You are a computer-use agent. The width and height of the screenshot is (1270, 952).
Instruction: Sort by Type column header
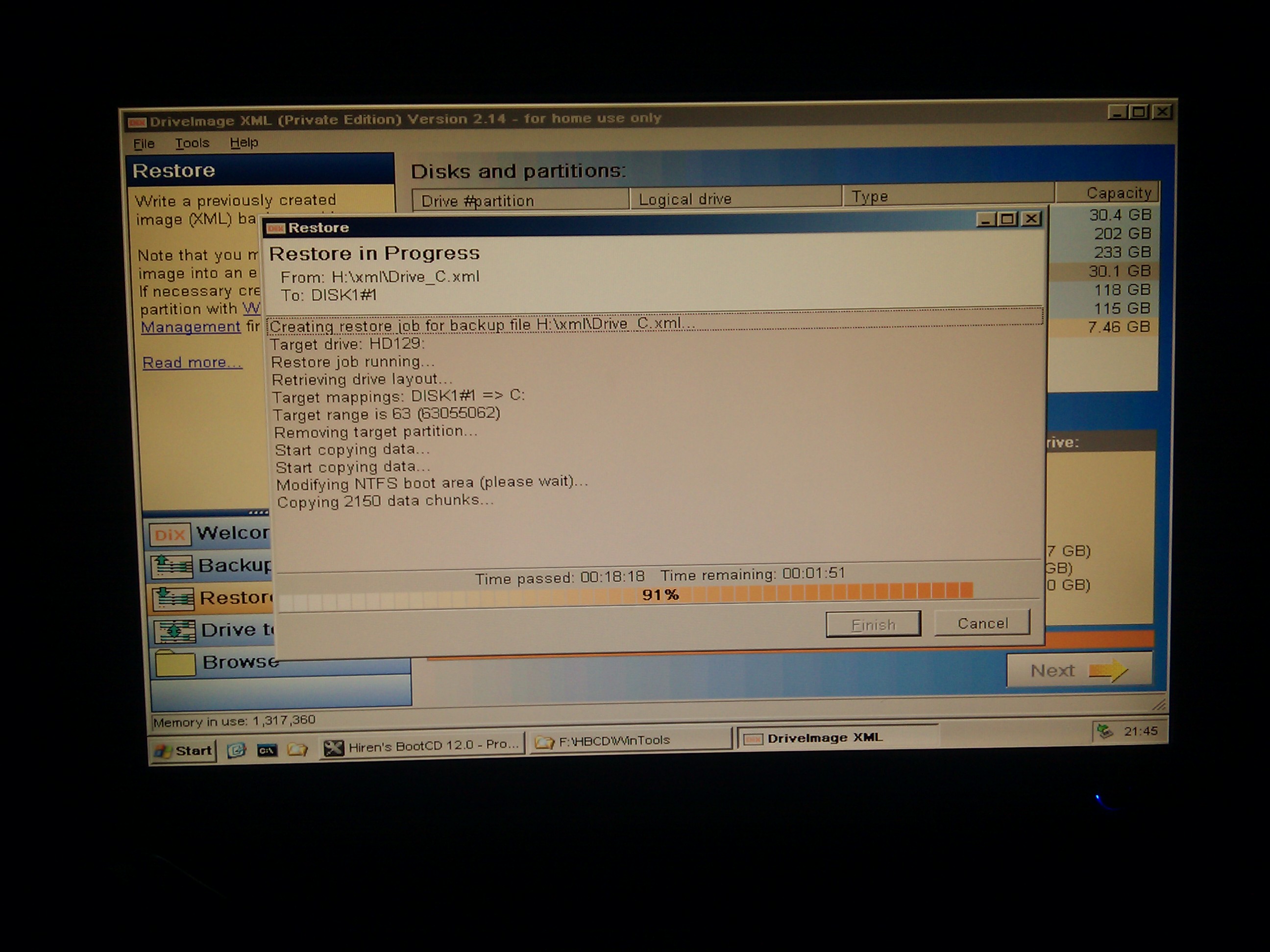coord(949,196)
